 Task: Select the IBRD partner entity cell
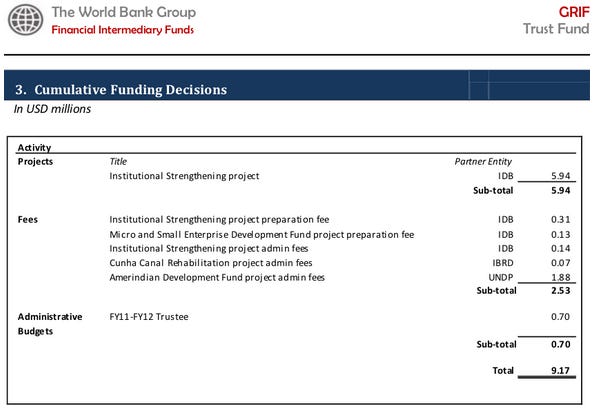[503, 263]
